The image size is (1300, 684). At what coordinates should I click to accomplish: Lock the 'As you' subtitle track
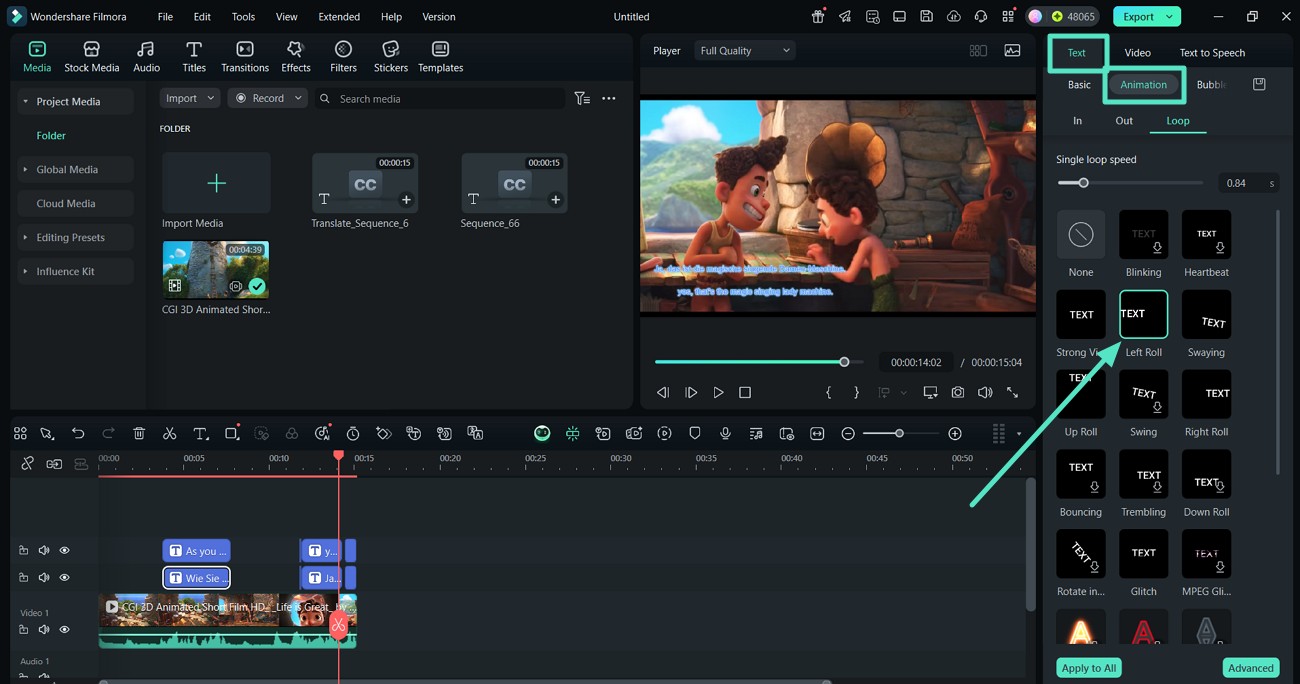pos(23,550)
